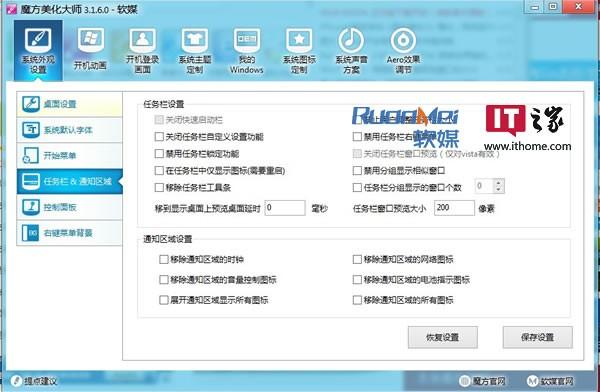The image size is (600, 392).
Task: Click the 预览桌面延时 milliseconds input field
Action: tap(285, 208)
